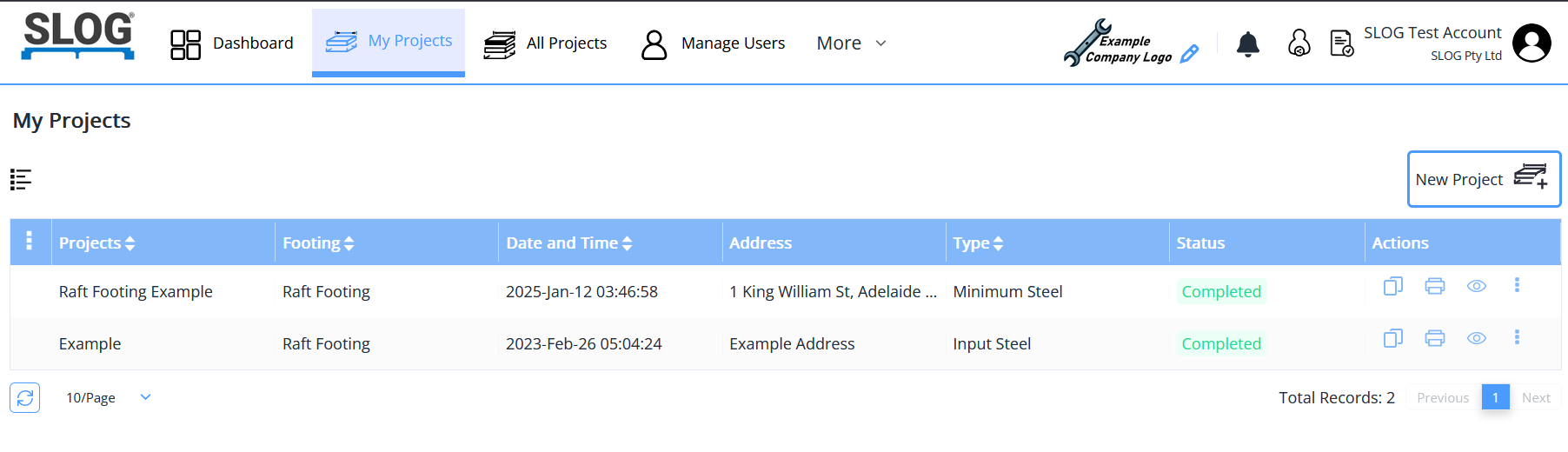Click the user profile avatar
Viewport: 1568px width, 452px height.
[1531, 43]
